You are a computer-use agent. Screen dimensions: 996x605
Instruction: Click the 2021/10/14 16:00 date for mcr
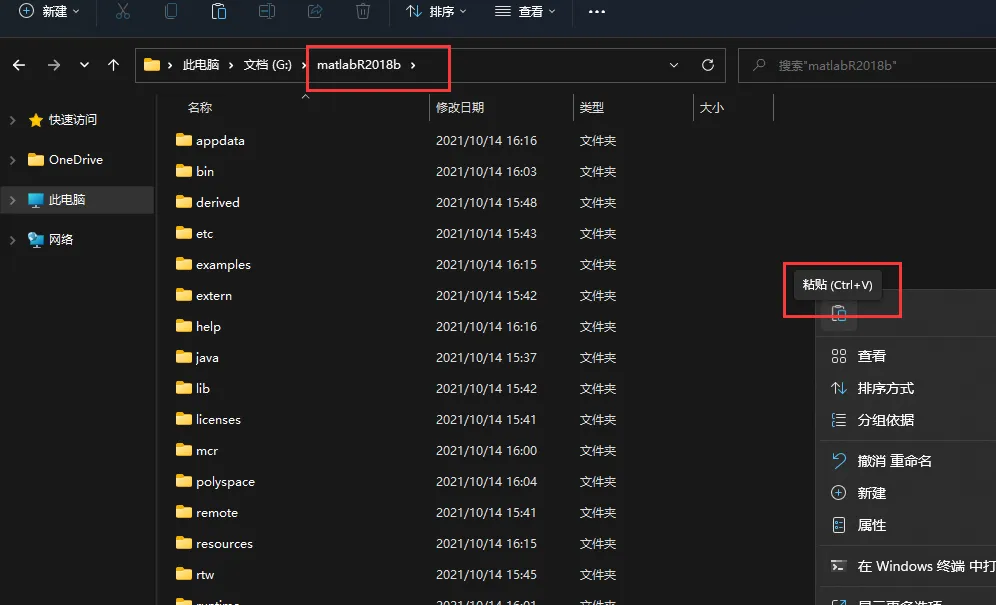coord(487,451)
